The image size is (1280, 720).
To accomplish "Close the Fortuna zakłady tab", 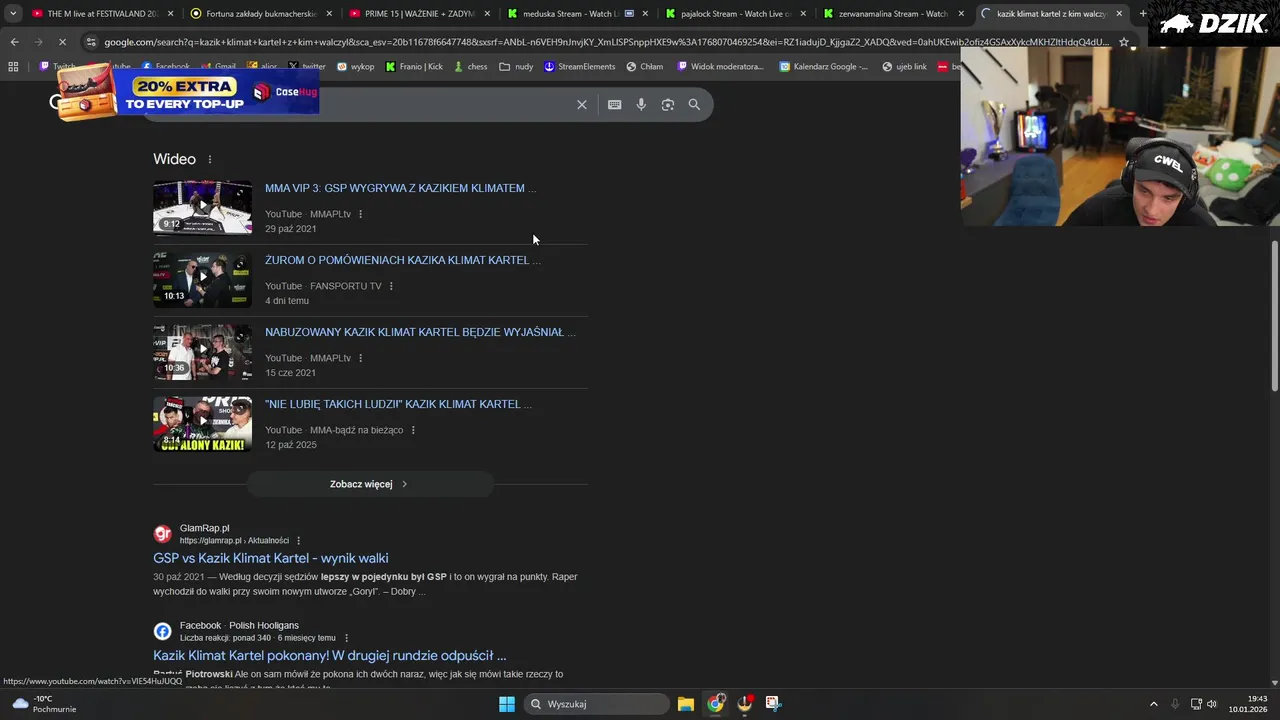I will tap(328, 14).
